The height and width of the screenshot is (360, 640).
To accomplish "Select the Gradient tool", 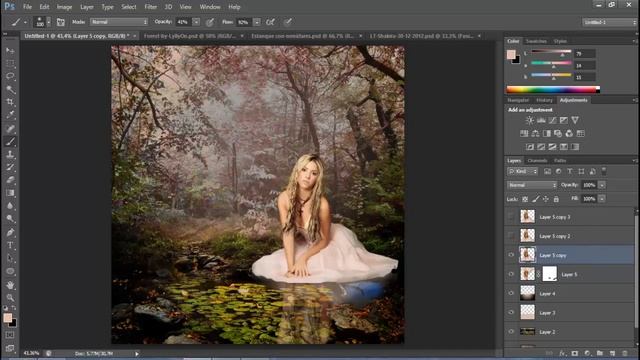I will 10,193.
